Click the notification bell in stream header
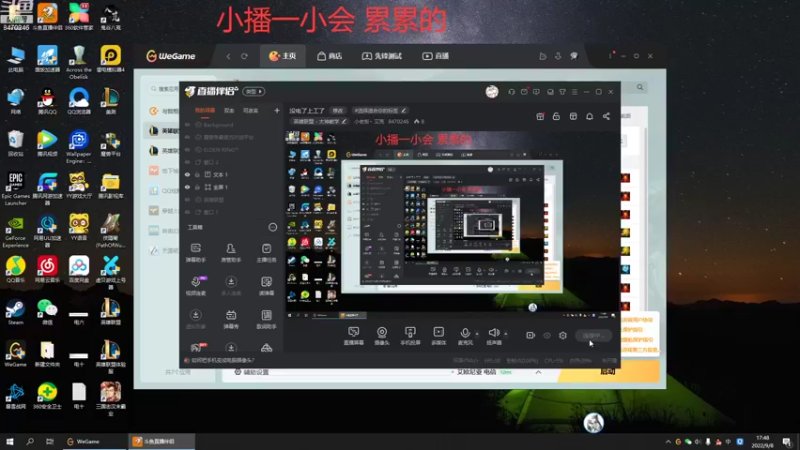 pyautogui.click(x=589, y=116)
